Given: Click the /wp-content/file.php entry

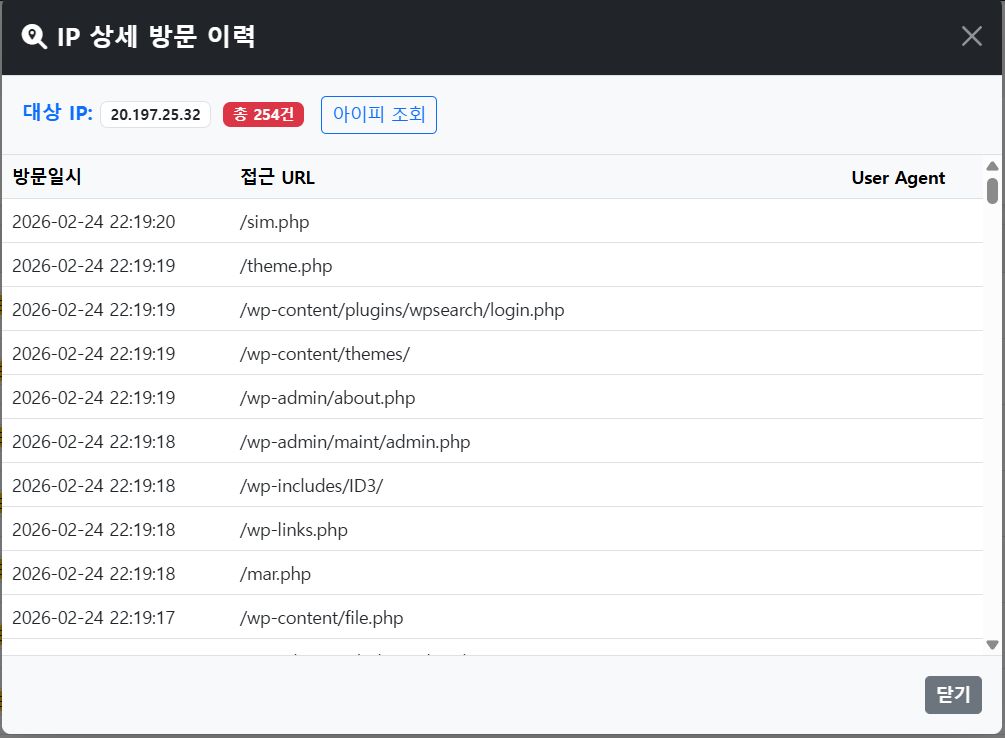Looking at the screenshot, I should [321, 618].
